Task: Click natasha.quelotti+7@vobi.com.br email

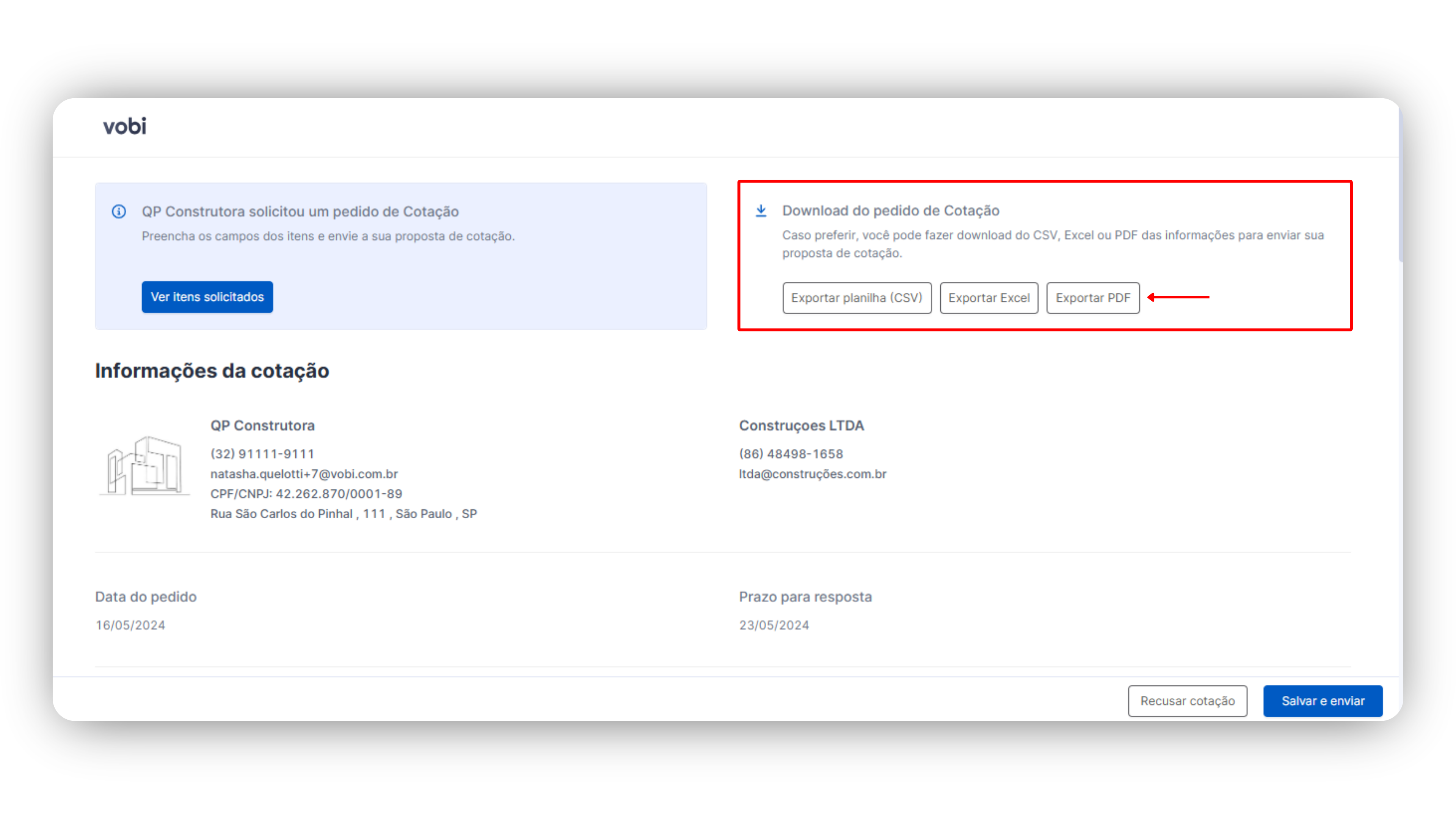Action: pos(304,474)
